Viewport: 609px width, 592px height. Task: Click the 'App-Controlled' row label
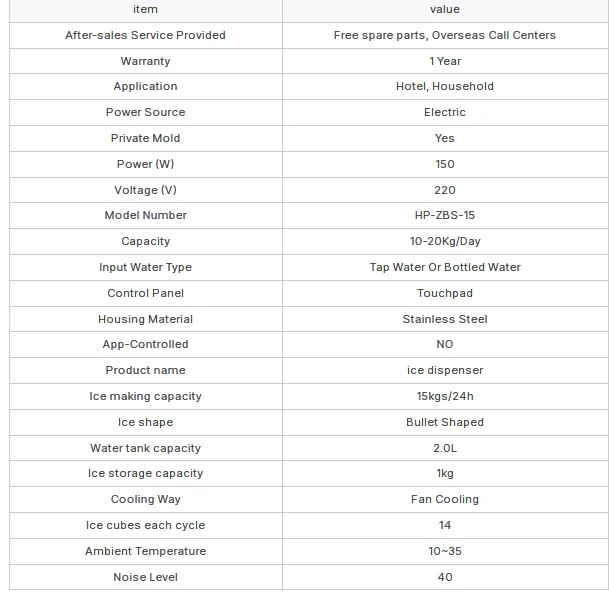pos(145,344)
